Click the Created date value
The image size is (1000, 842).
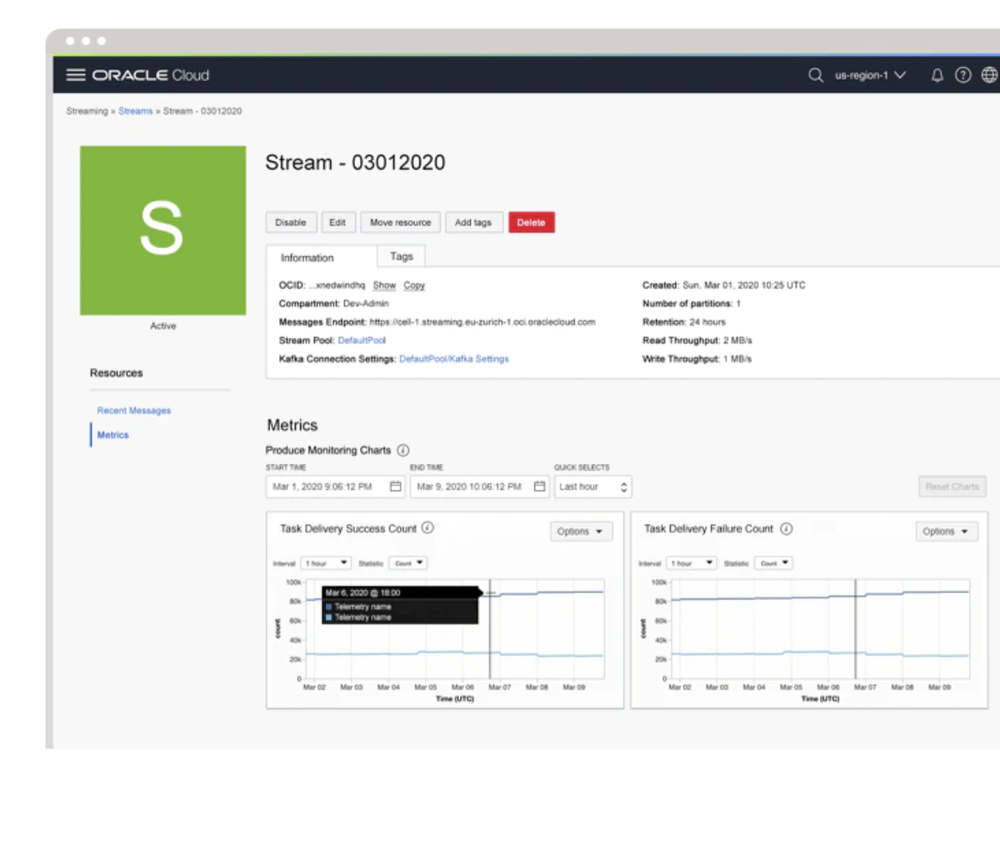(744, 285)
